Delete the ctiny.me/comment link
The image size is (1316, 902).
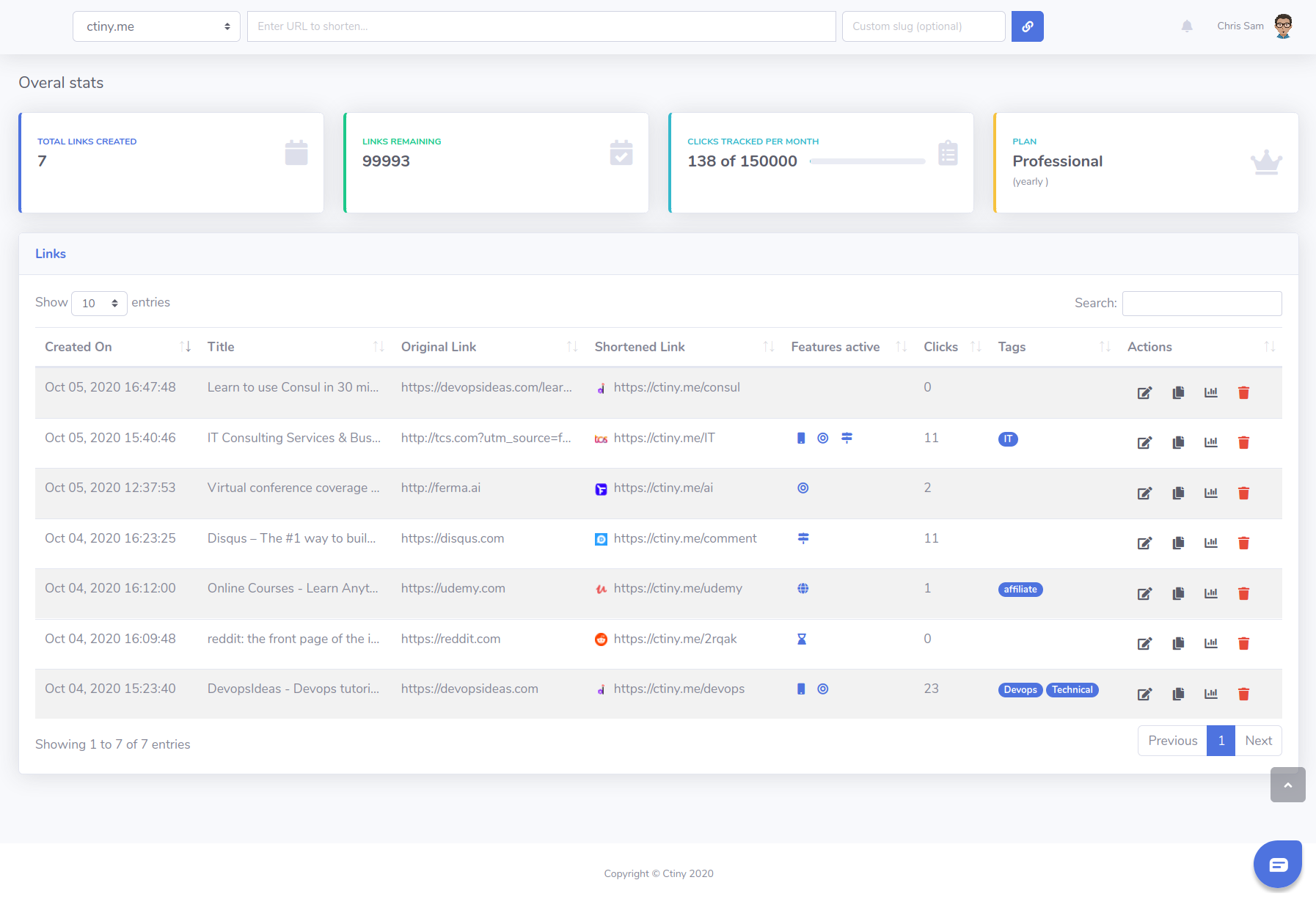pos(1244,543)
